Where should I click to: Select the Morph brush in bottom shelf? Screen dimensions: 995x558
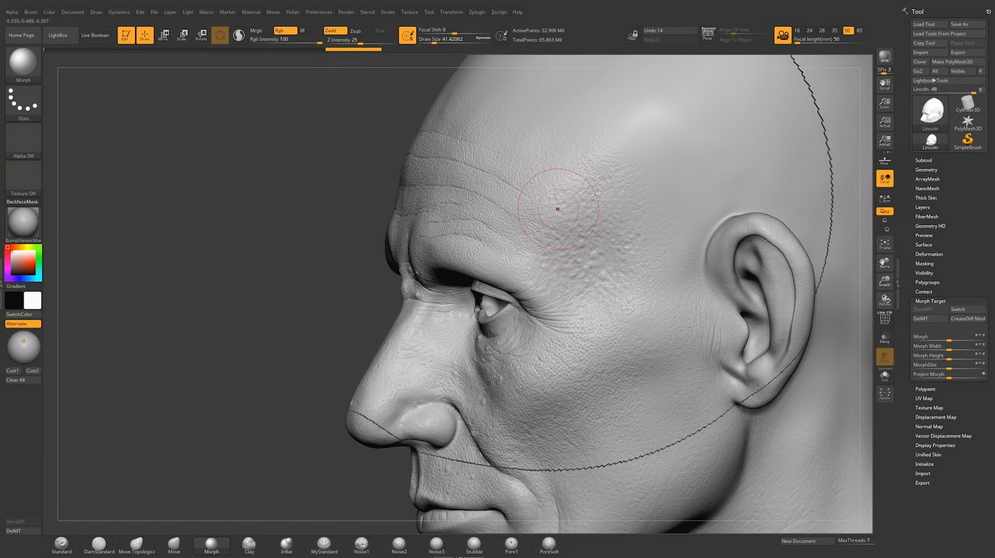tap(211, 545)
